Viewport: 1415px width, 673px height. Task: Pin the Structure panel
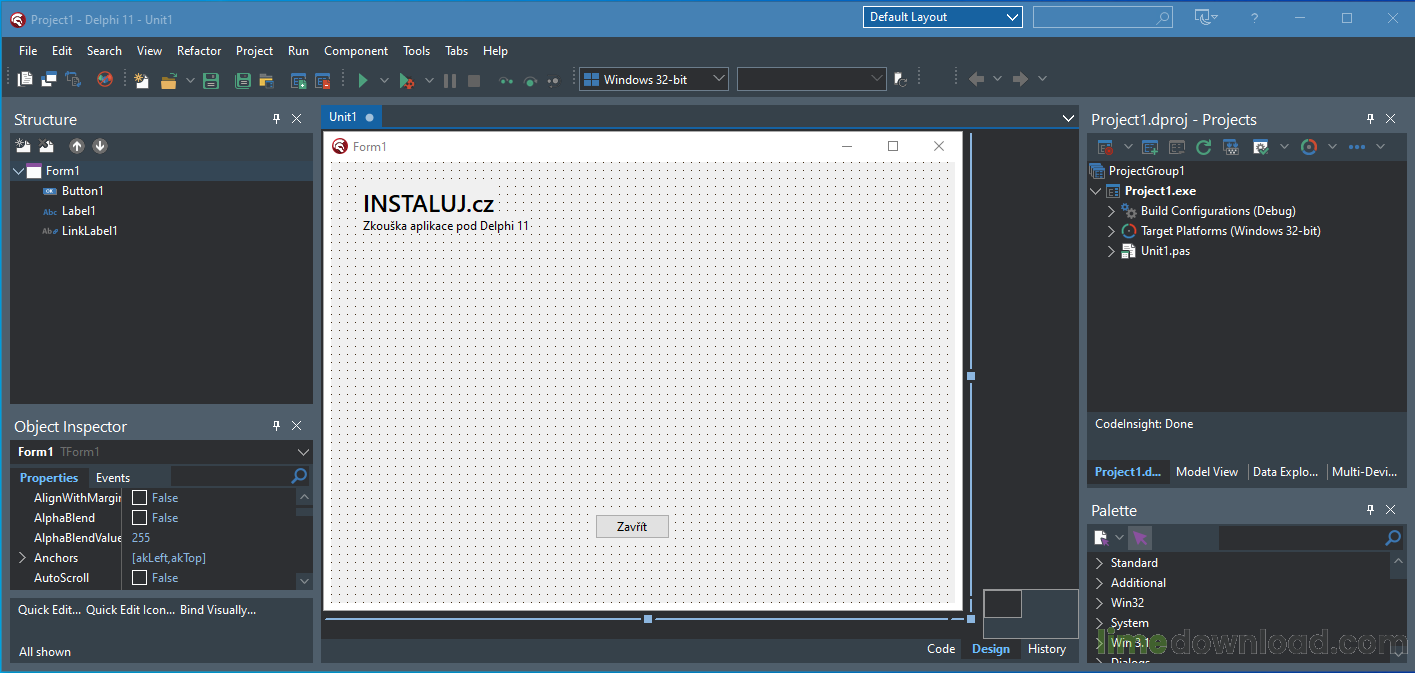(x=277, y=119)
